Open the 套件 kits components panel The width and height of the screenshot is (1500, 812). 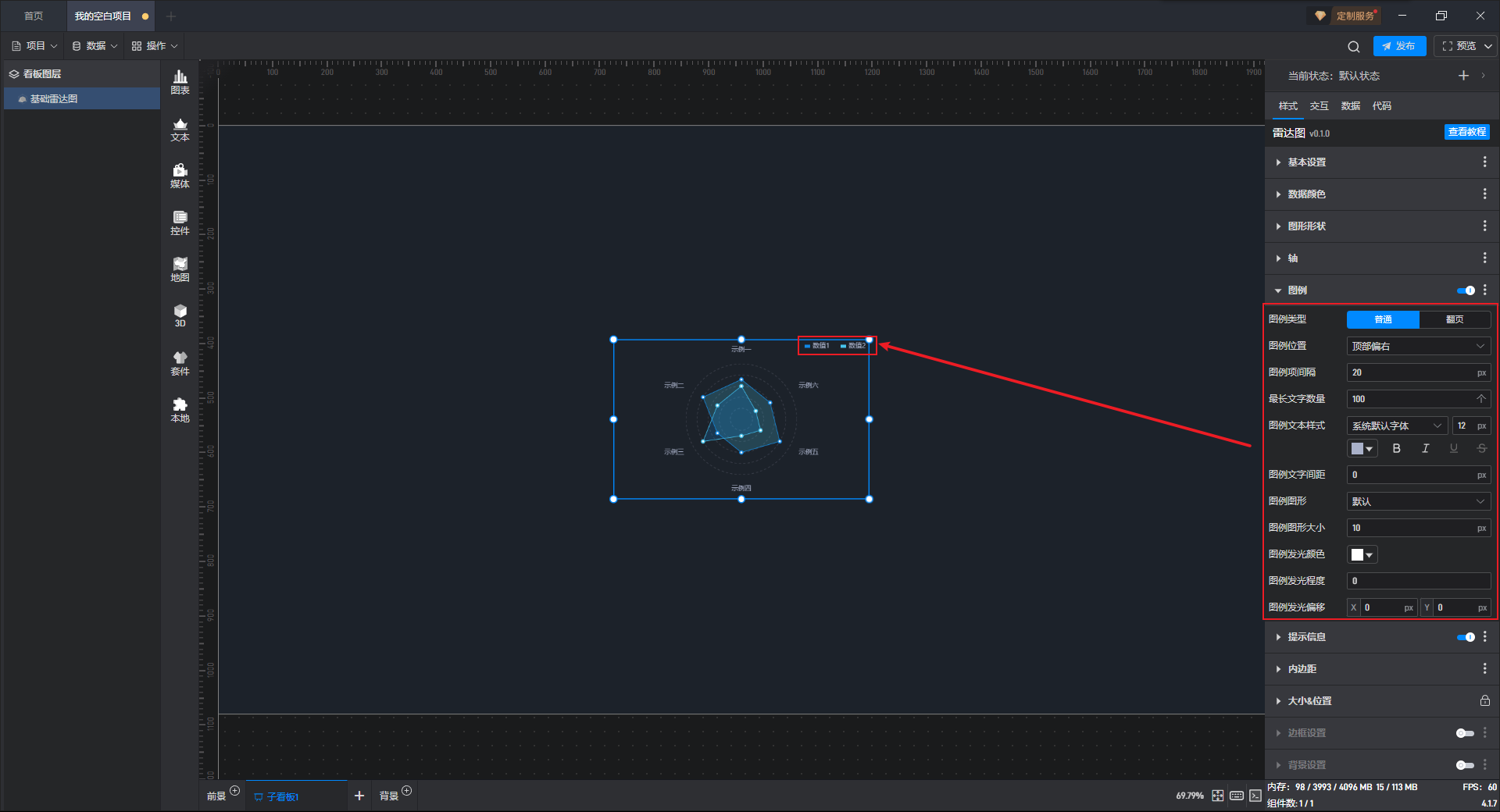[180, 363]
